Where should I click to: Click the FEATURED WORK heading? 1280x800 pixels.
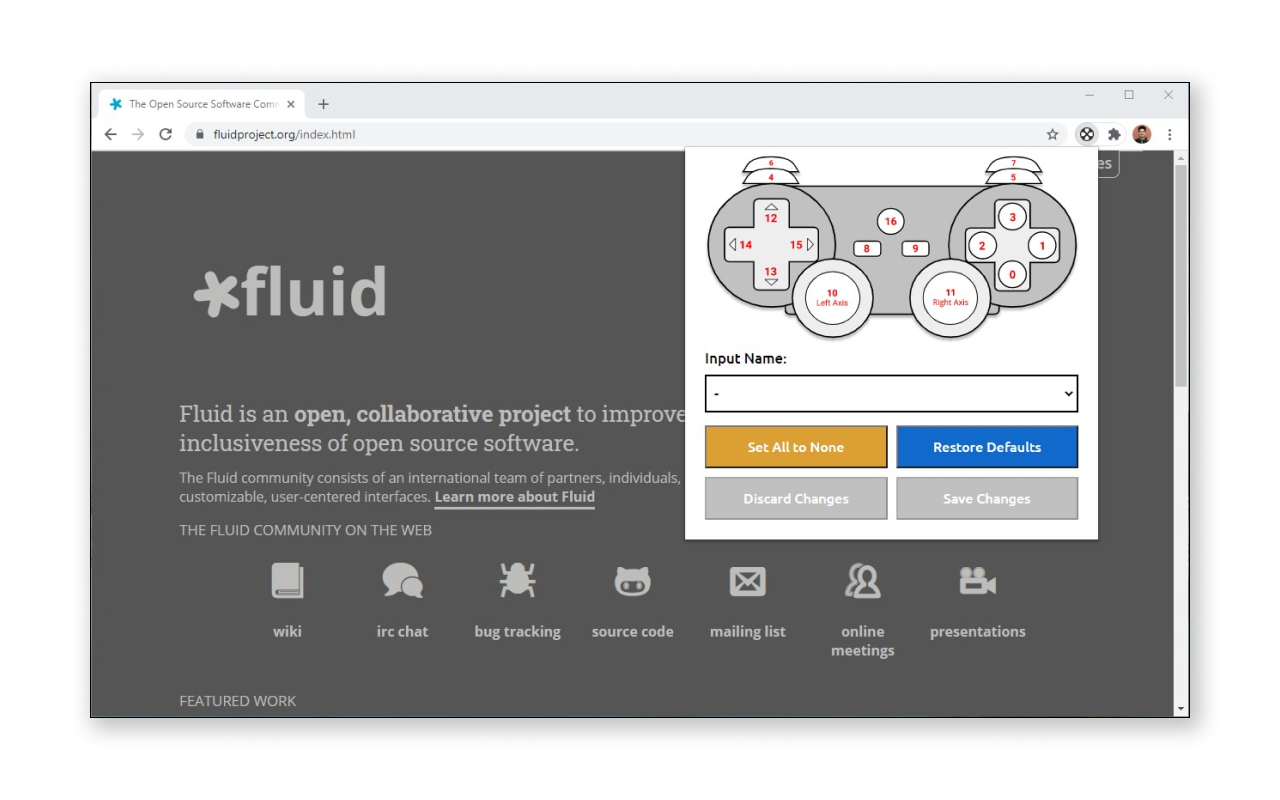pyautogui.click(x=238, y=701)
